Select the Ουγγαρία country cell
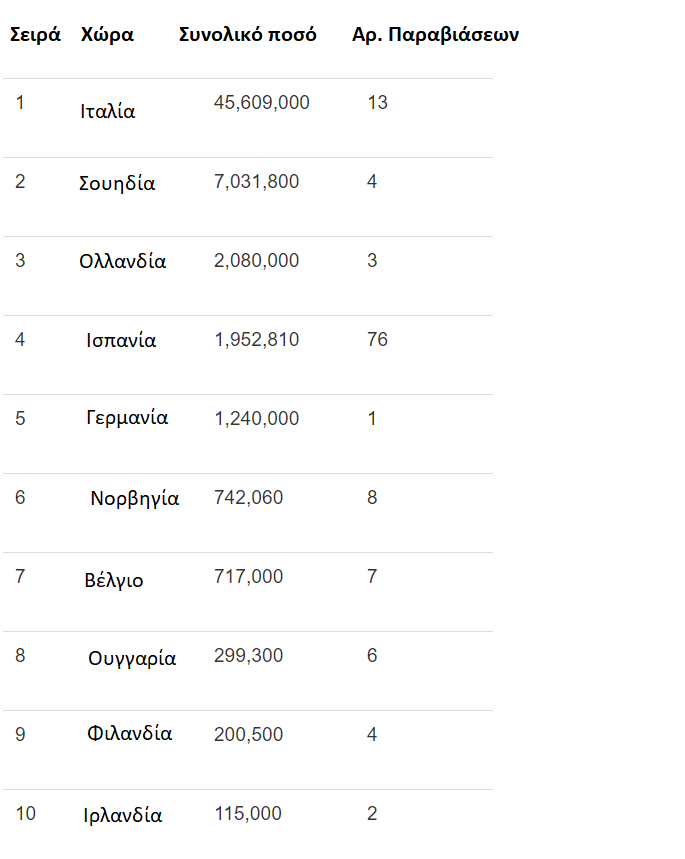Screen dimensions: 685x859 coord(132,659)
